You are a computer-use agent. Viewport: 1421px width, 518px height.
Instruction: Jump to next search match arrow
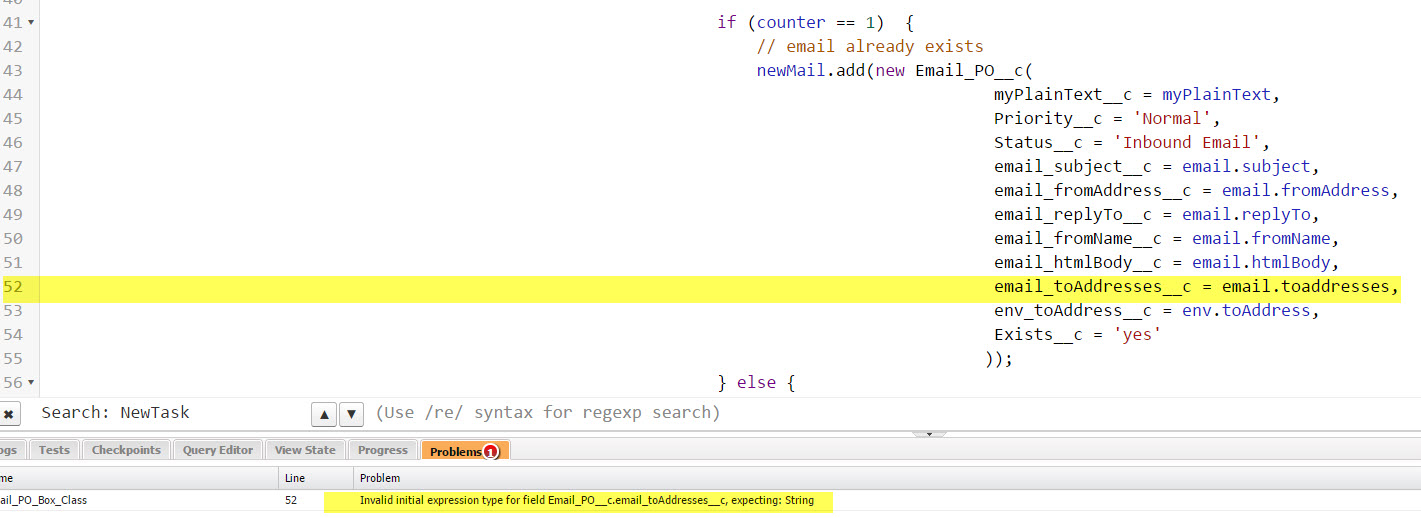[351, 413]
